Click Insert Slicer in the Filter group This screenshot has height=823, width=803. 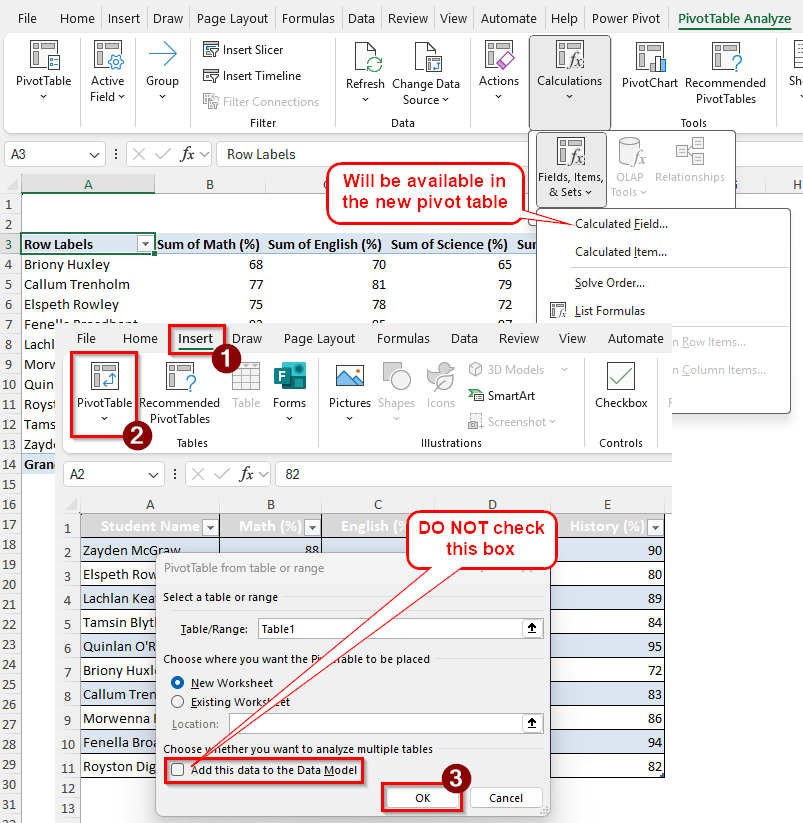(243, 50)
